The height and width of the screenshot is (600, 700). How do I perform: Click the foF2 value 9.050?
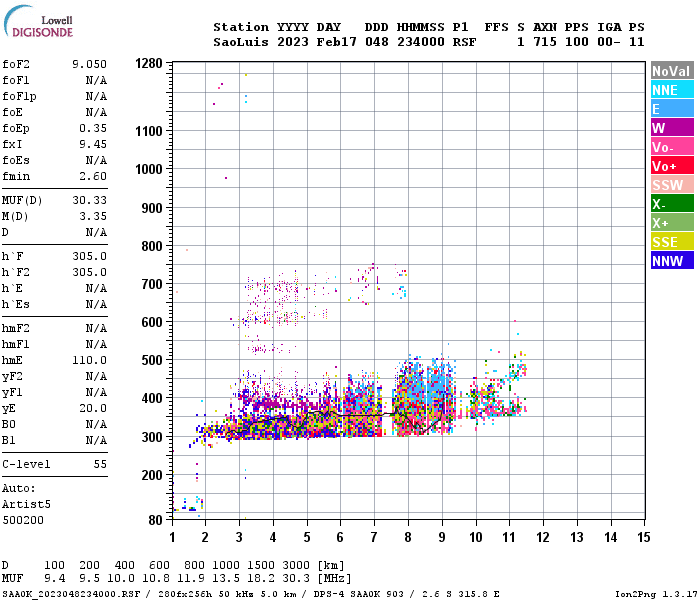pyautogui.click(x=89, y=64)
